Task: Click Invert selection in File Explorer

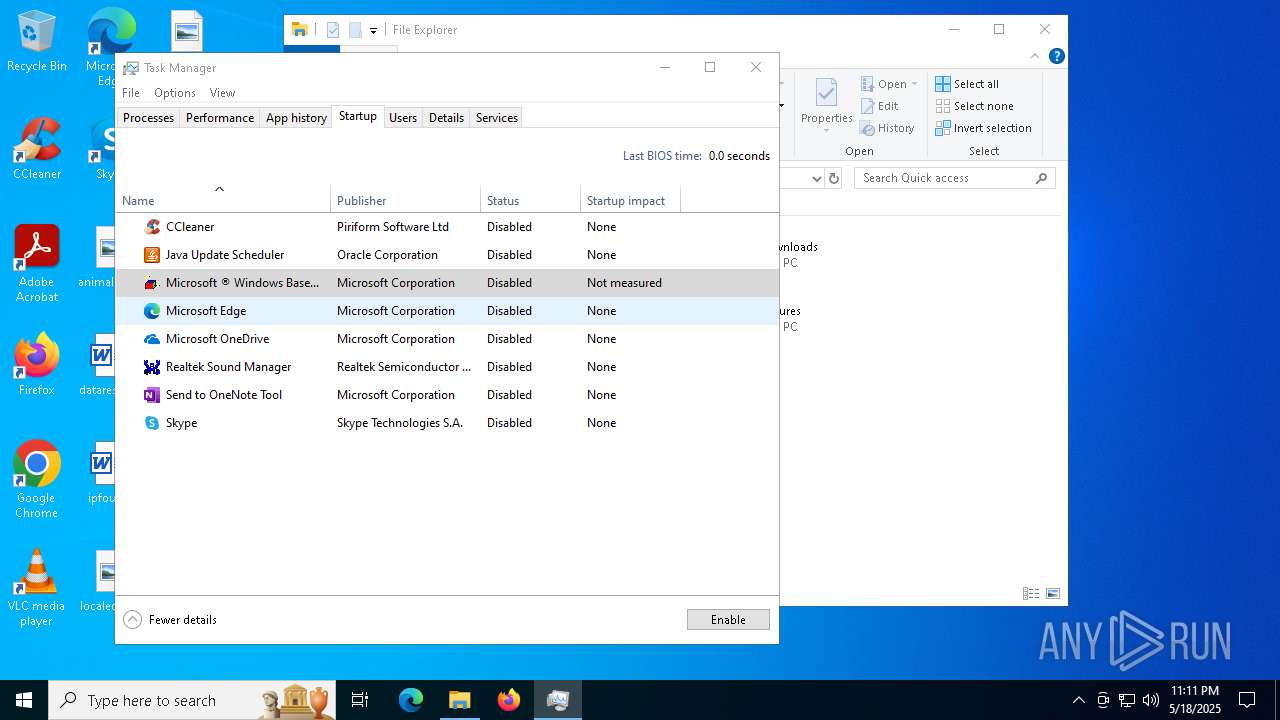Action: (x=983, y=128)
